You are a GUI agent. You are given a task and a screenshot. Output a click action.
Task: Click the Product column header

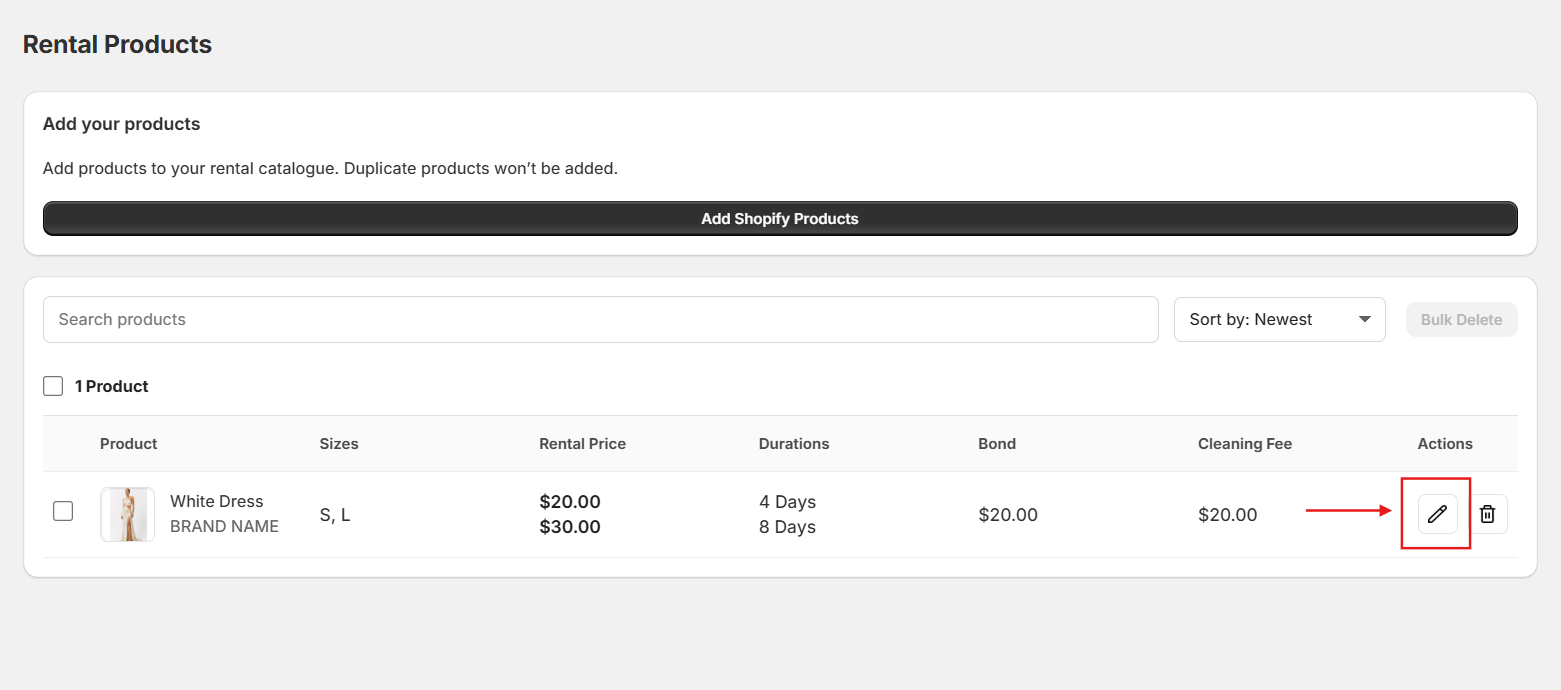pyautogui.click(x=129, y=444)
